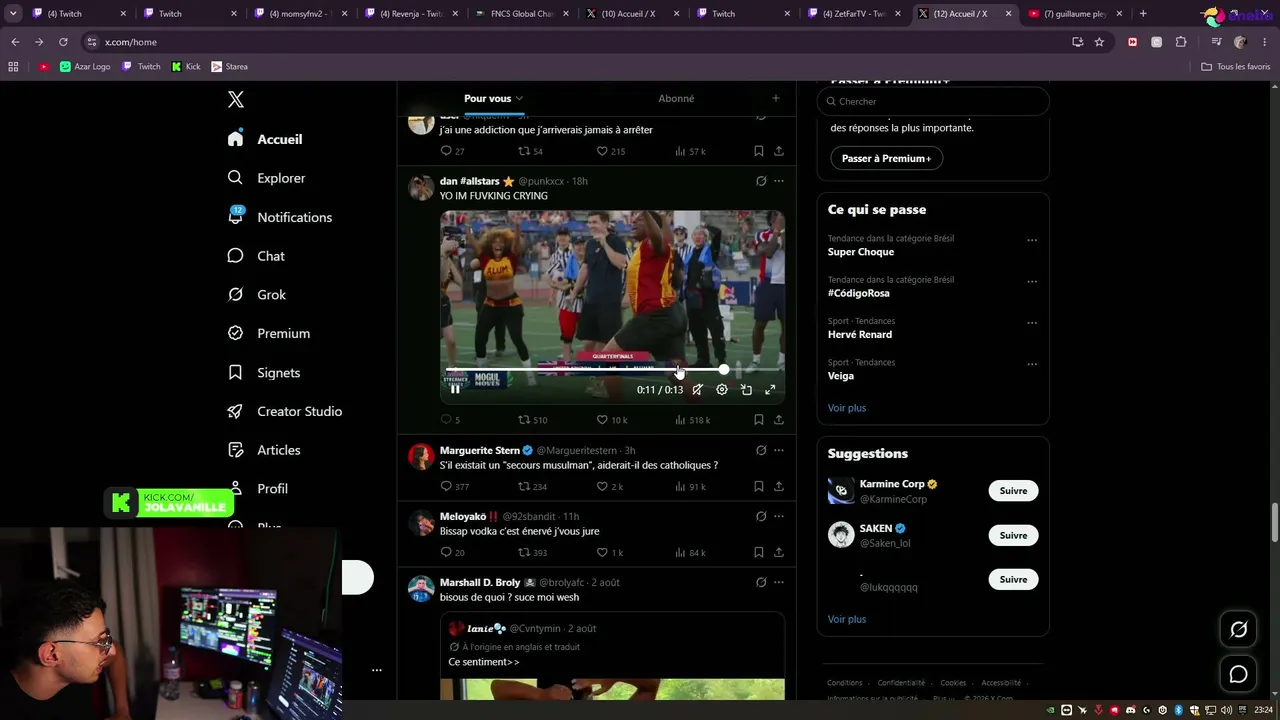The width and height of the screenshot is (1280, 720).
Task: Open Grok in the sidebar
Action: (257, 295)
